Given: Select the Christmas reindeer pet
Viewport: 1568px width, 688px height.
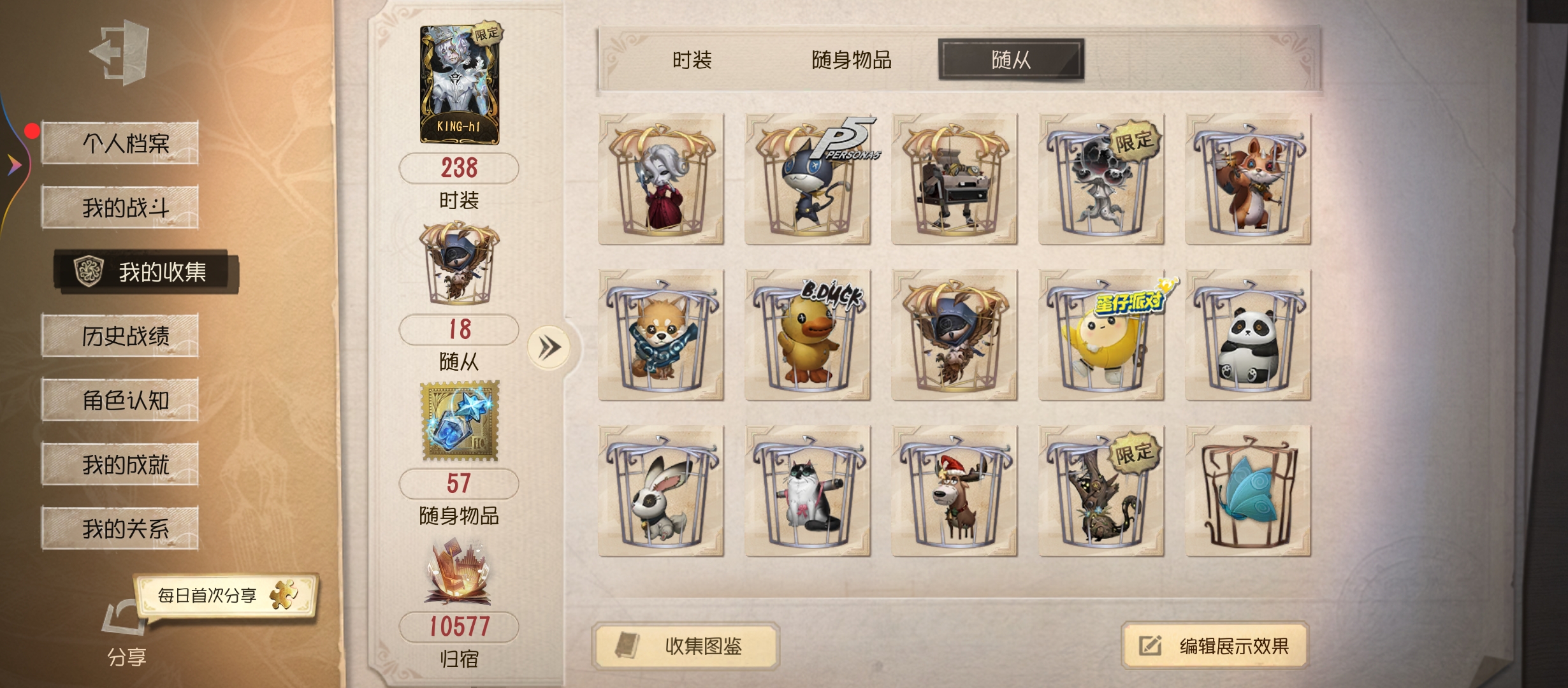Looking at the screenshot, I should coord(954,491).
